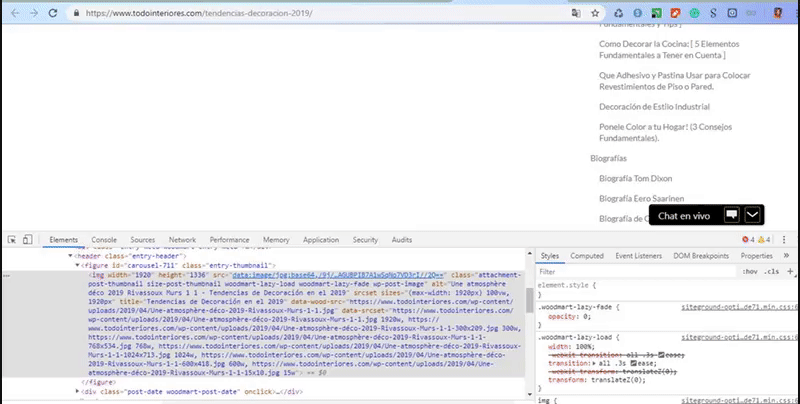
Task: Click the S letter extension icon
Action: [713, 13]
